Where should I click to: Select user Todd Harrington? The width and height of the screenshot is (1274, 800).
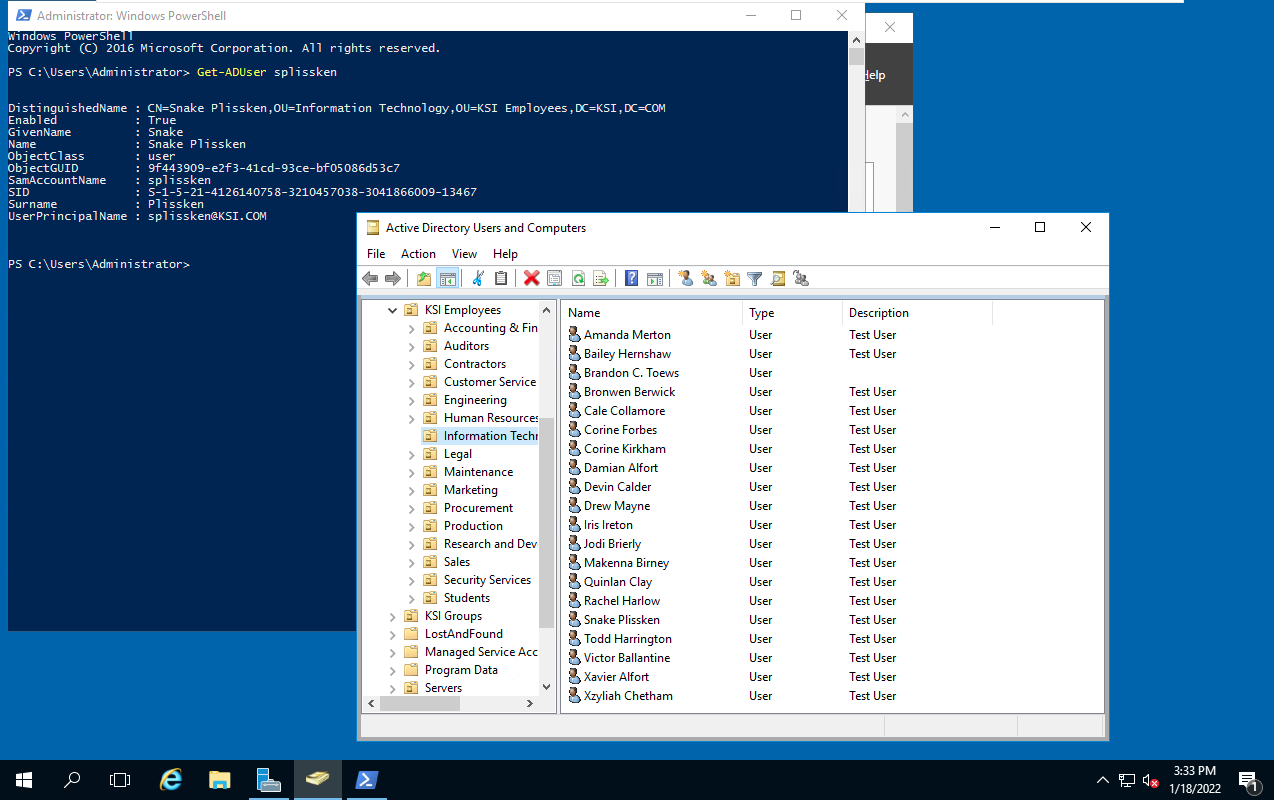click(x=628, y=639)
